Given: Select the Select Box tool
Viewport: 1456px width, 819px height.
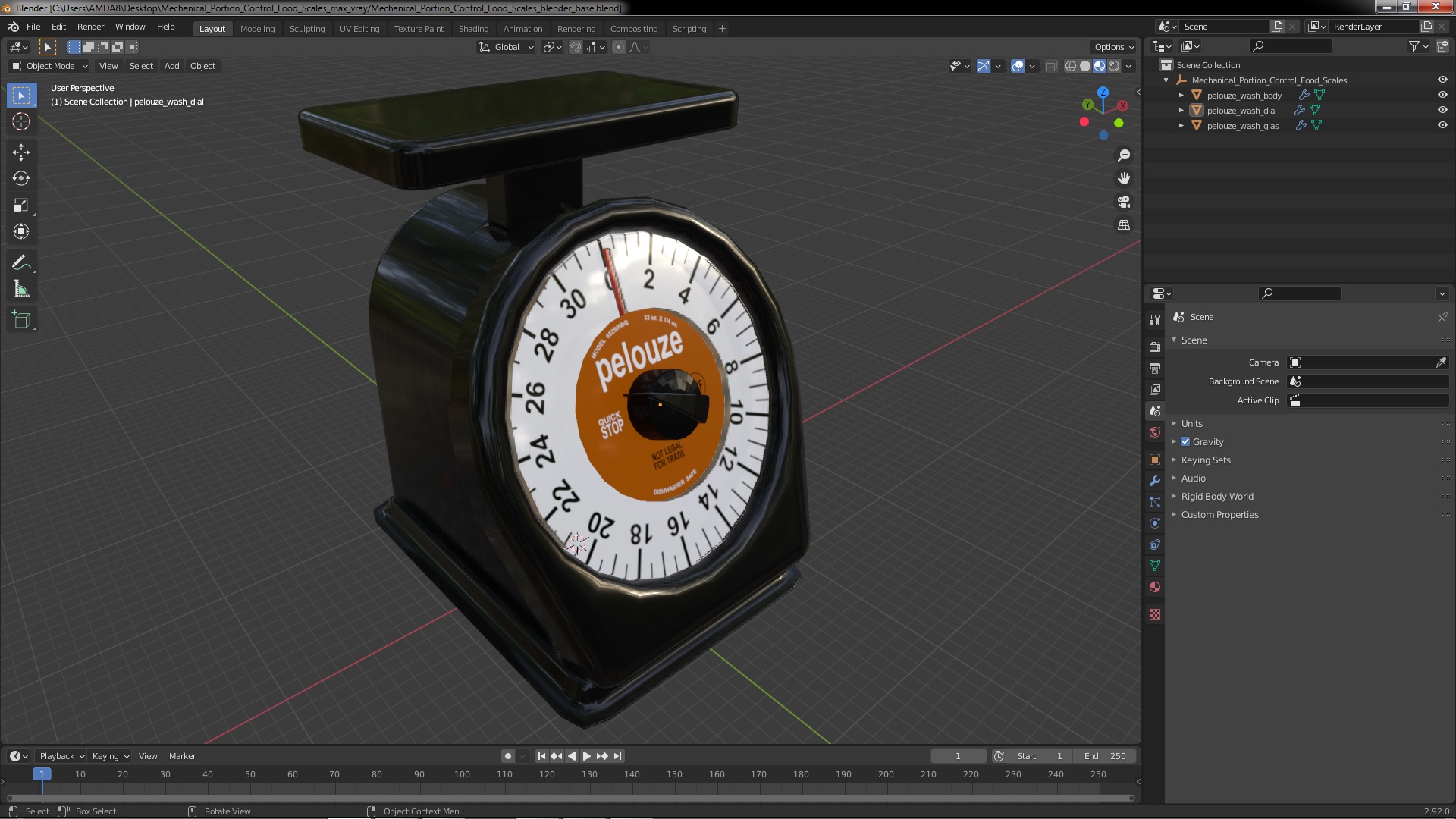Looking at the screenshot, I should [x=21, y=96].
